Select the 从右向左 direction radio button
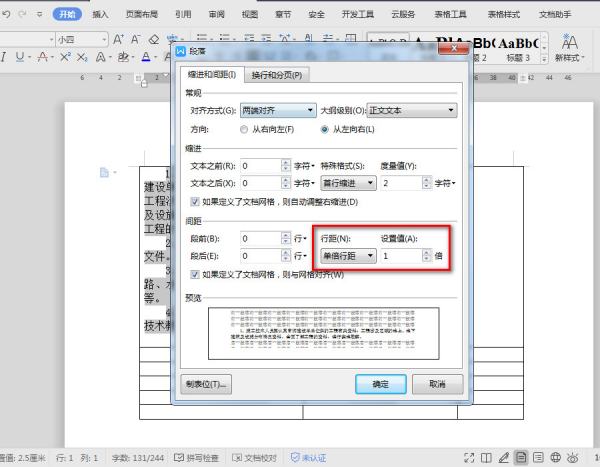This screenshot has width=600, height=467. [244, 130]
